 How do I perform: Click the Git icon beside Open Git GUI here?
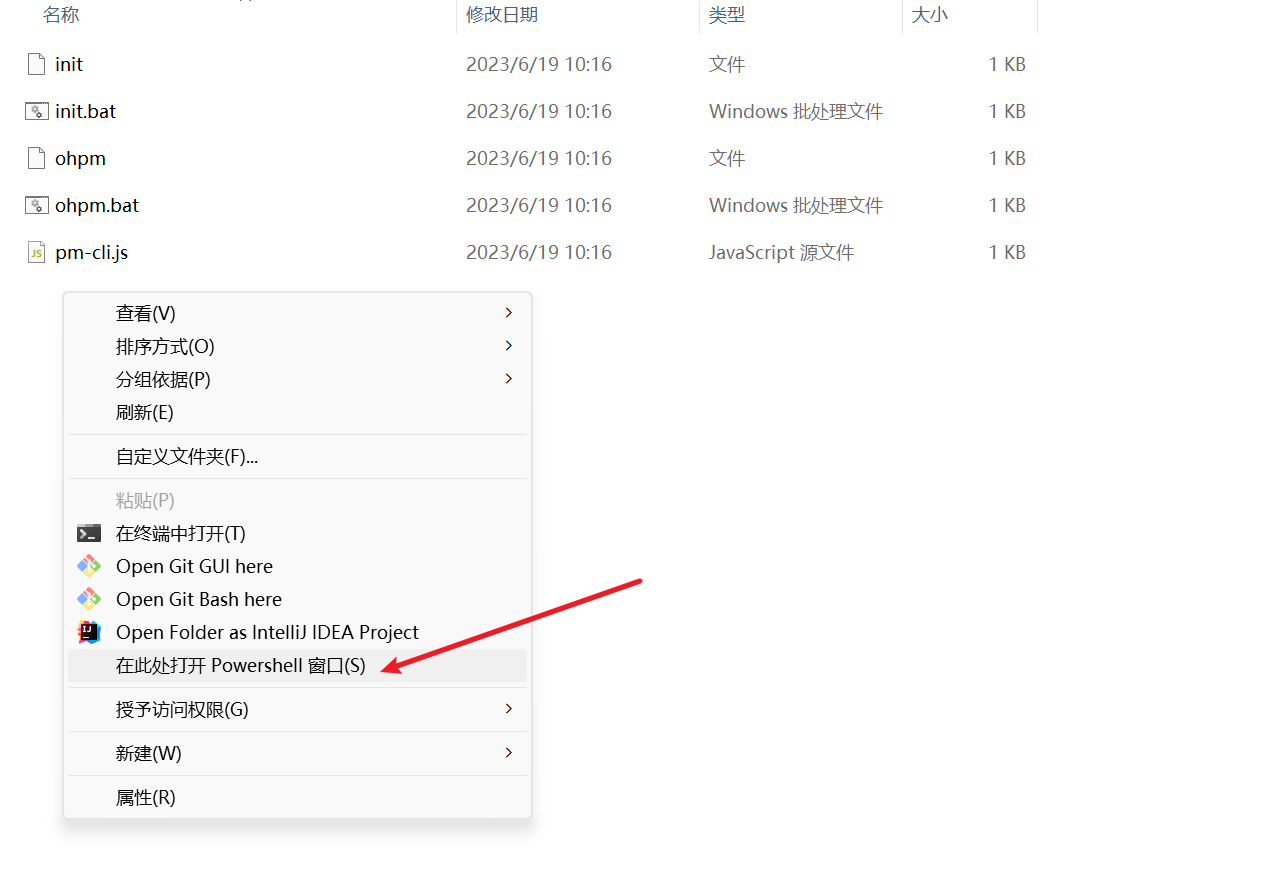pyautogui.click(x=89, y=566)
